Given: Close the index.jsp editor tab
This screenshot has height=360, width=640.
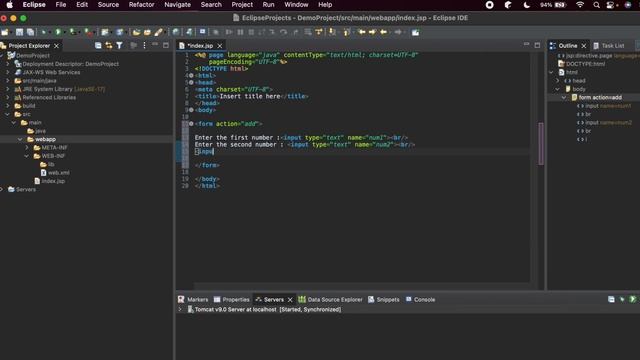Looking at the screenshot, I should click(x=220, y=46).
